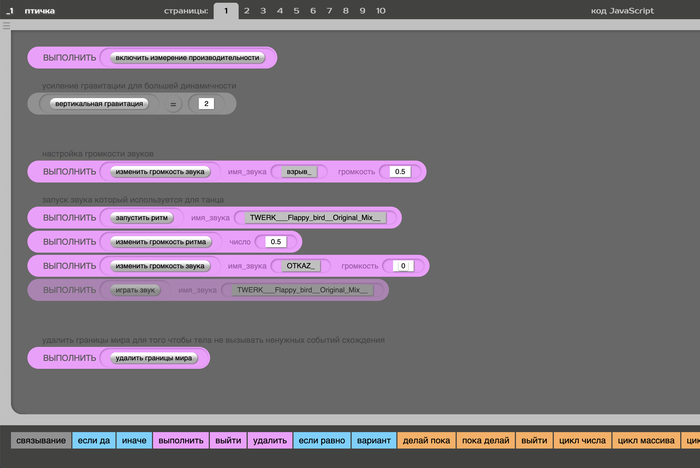The image size is (700, 468).
Task: Click the 'вертикальная гравитация' variable block
Action: tap(100, 103)
